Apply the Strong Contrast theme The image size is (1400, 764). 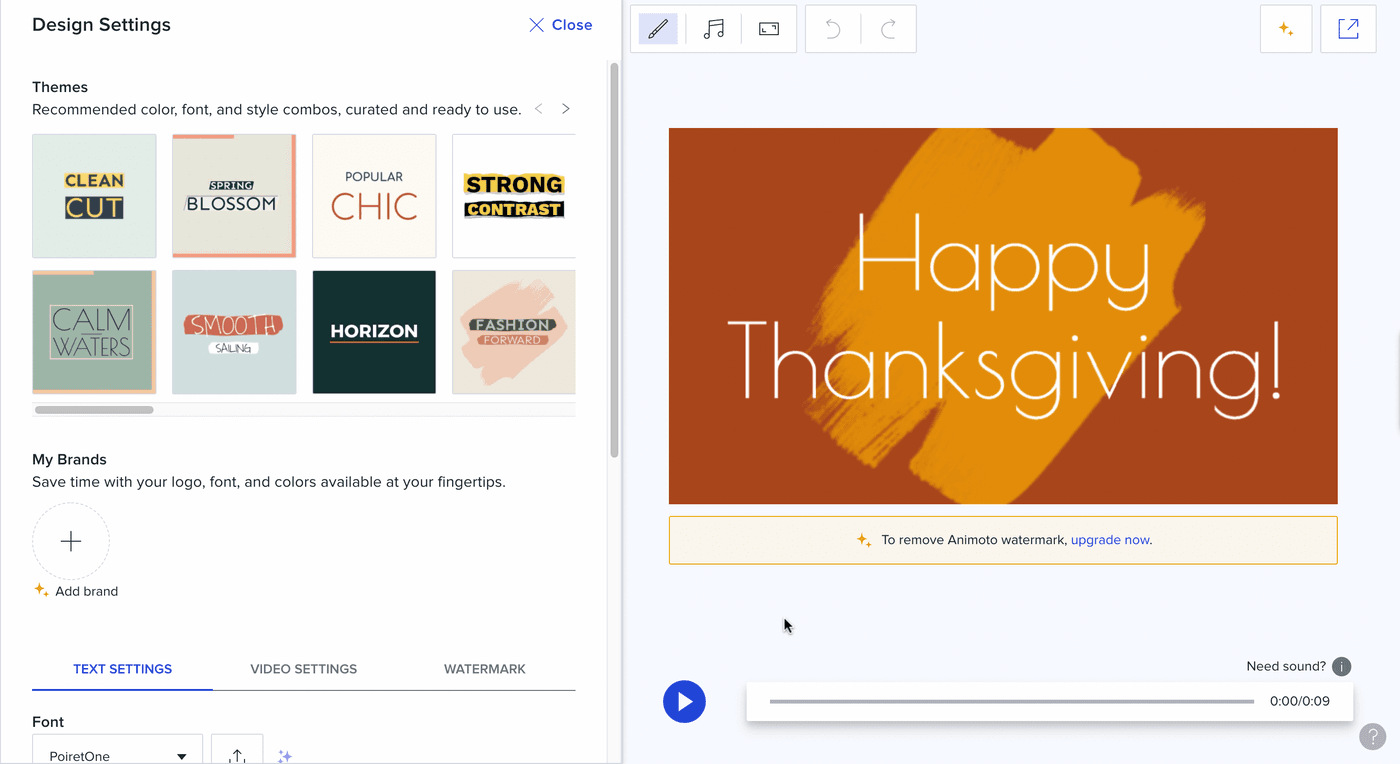click(514, 196)
